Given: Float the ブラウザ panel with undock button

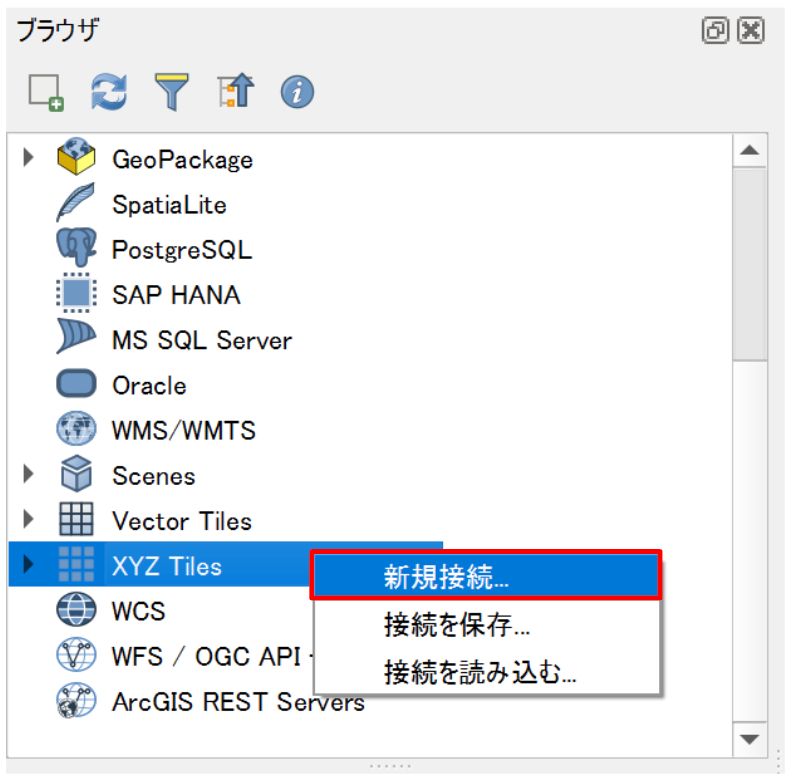Looking at the screenshot, I should tap(715, 31).
